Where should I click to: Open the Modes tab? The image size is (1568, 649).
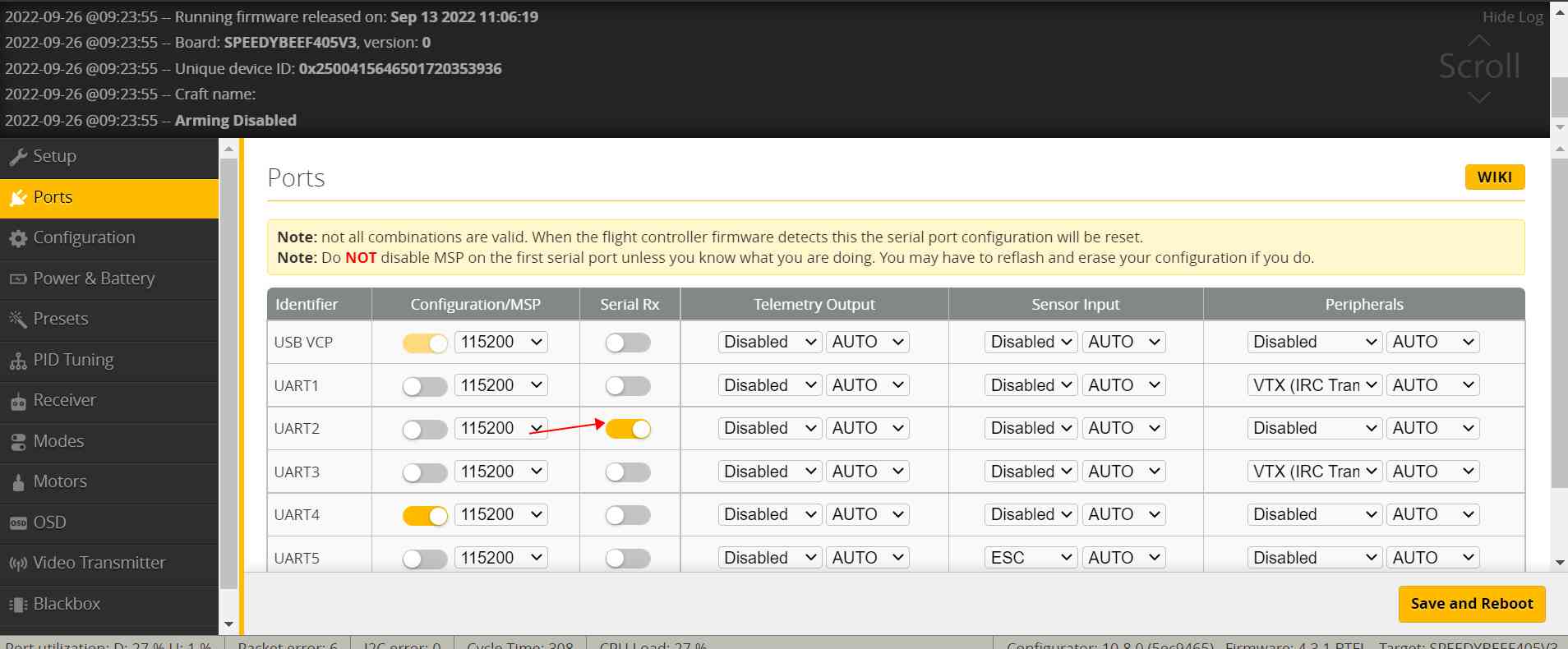(x=58, y=441)
